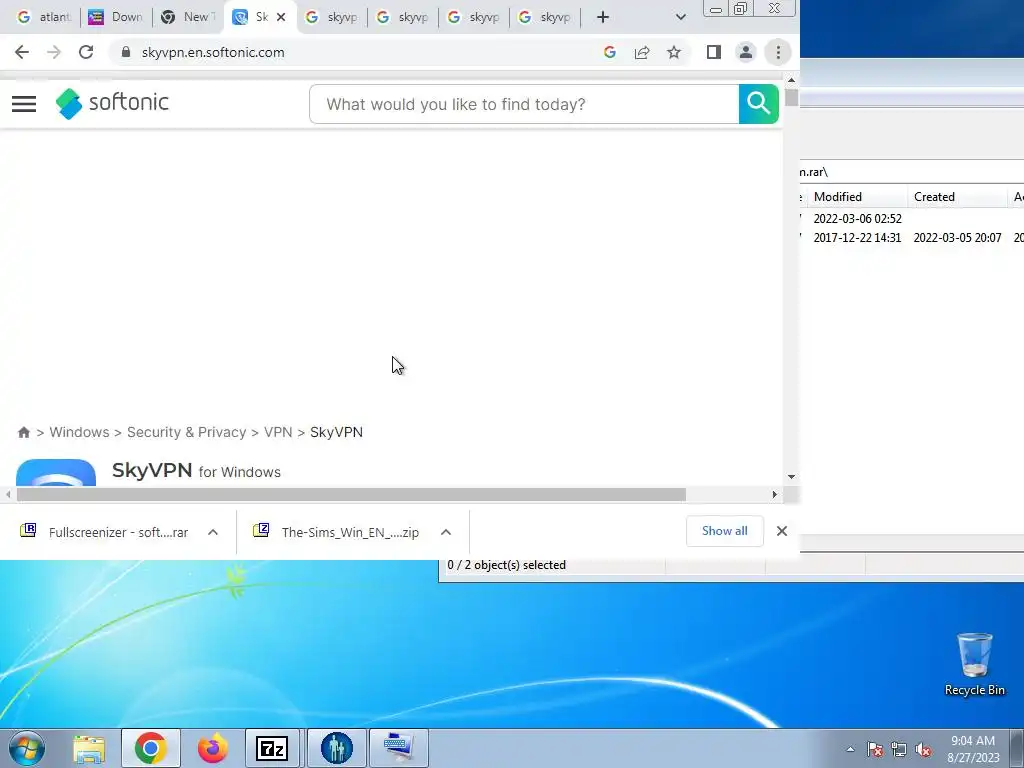
Task: Close the active SkyVPN tab
Action: [x=281, y=17]
